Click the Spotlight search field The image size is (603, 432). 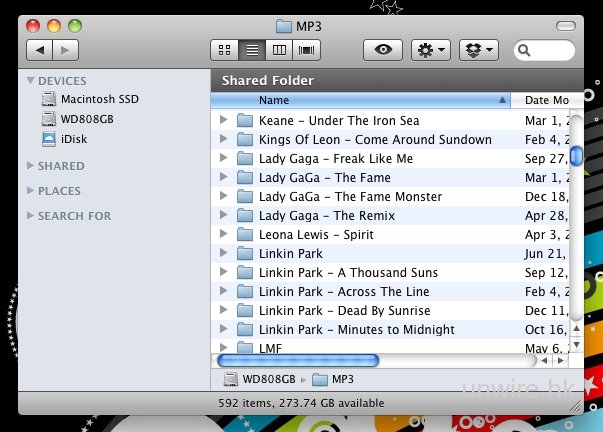point(549,49)
